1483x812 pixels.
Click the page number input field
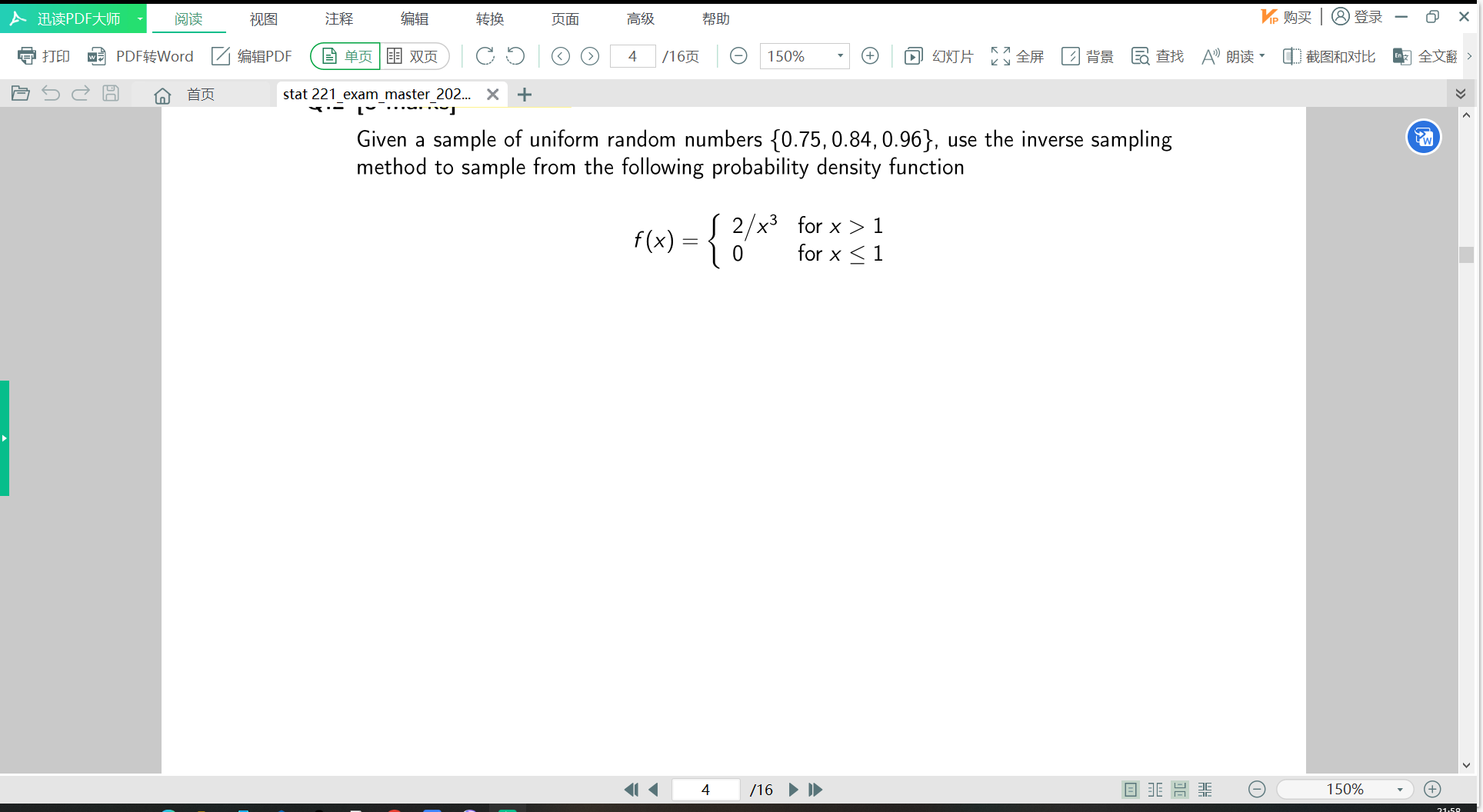click(x=632, y=55)
